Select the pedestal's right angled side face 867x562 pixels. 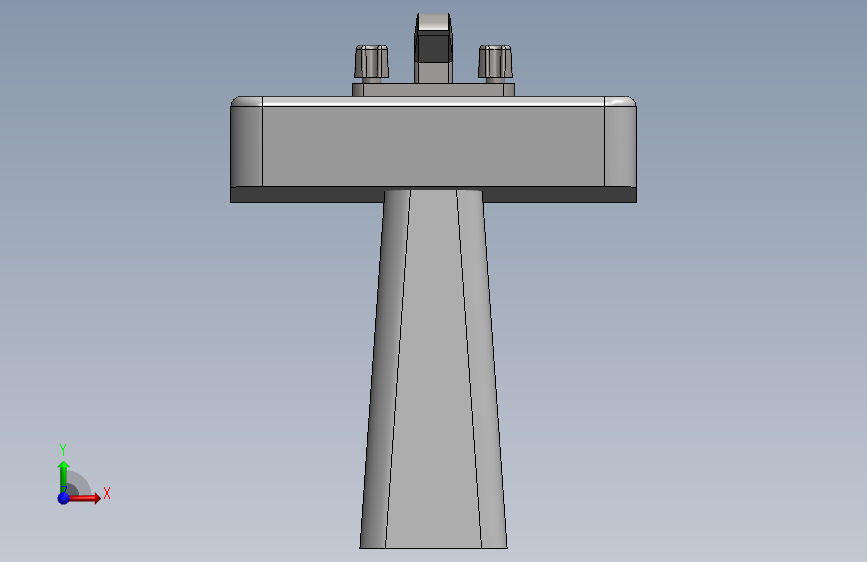tap(482, 369)
